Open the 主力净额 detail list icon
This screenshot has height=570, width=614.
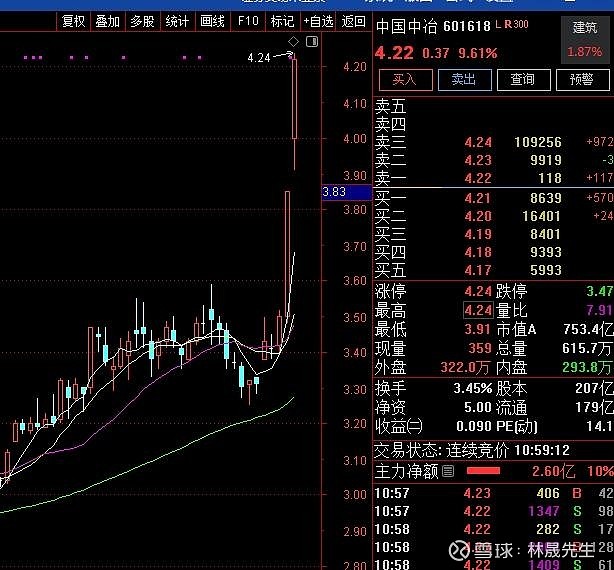click(448, 471)
